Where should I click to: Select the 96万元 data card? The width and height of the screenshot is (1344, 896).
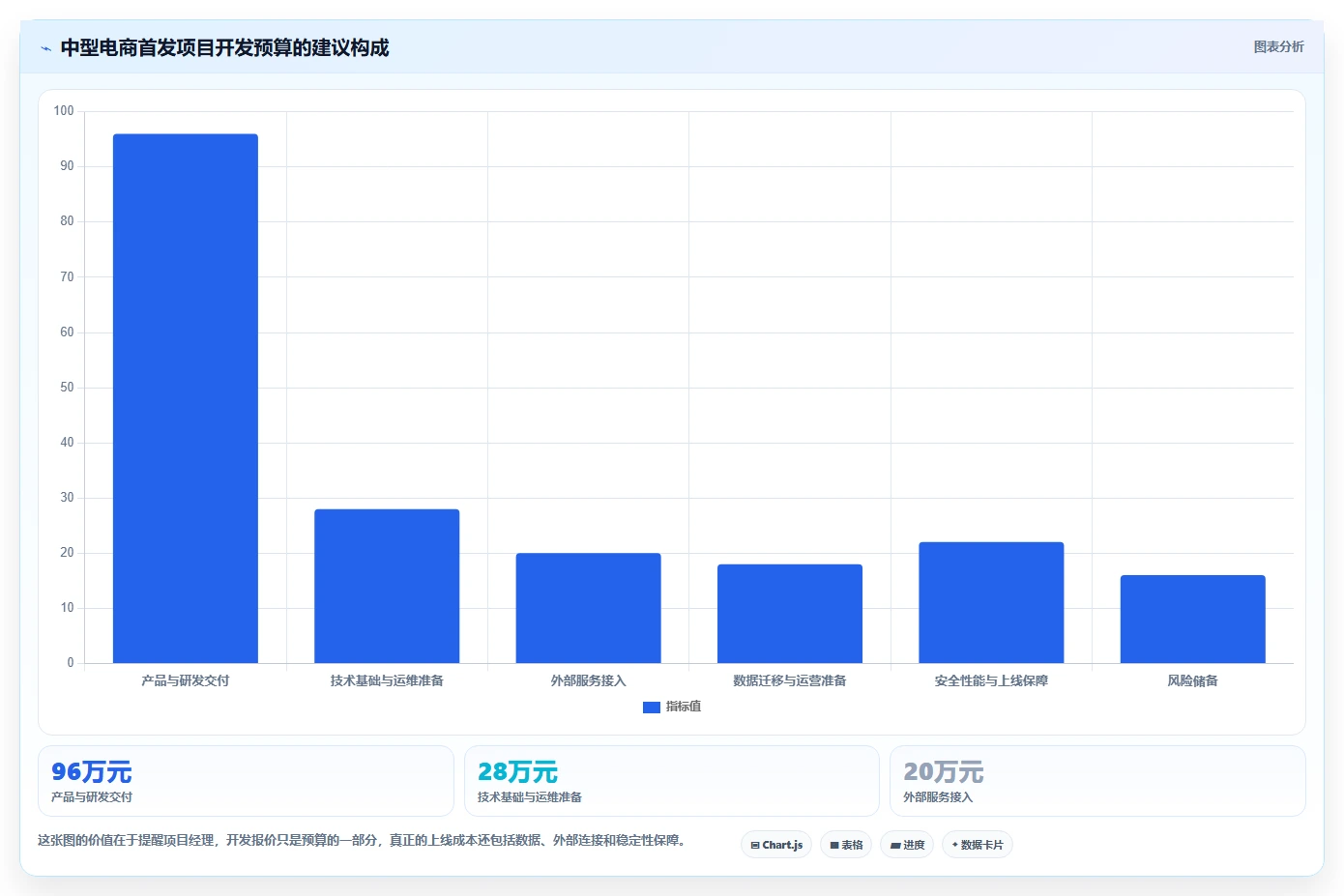click(x=246, y=781)
